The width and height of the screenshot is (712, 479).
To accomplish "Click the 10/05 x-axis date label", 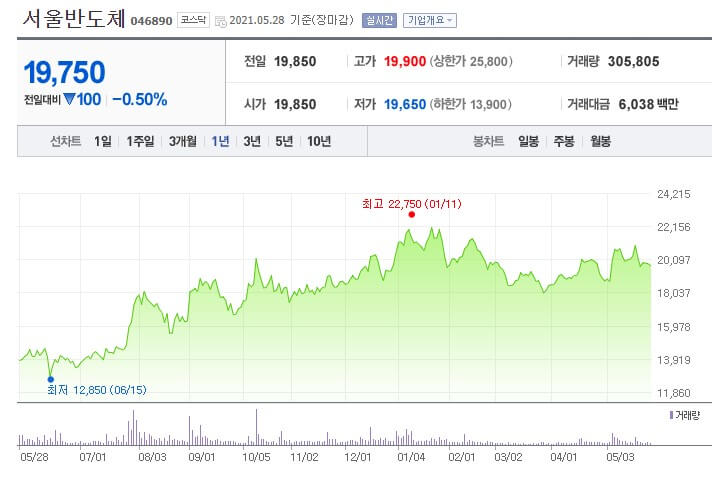I will (x=256, y=457).
